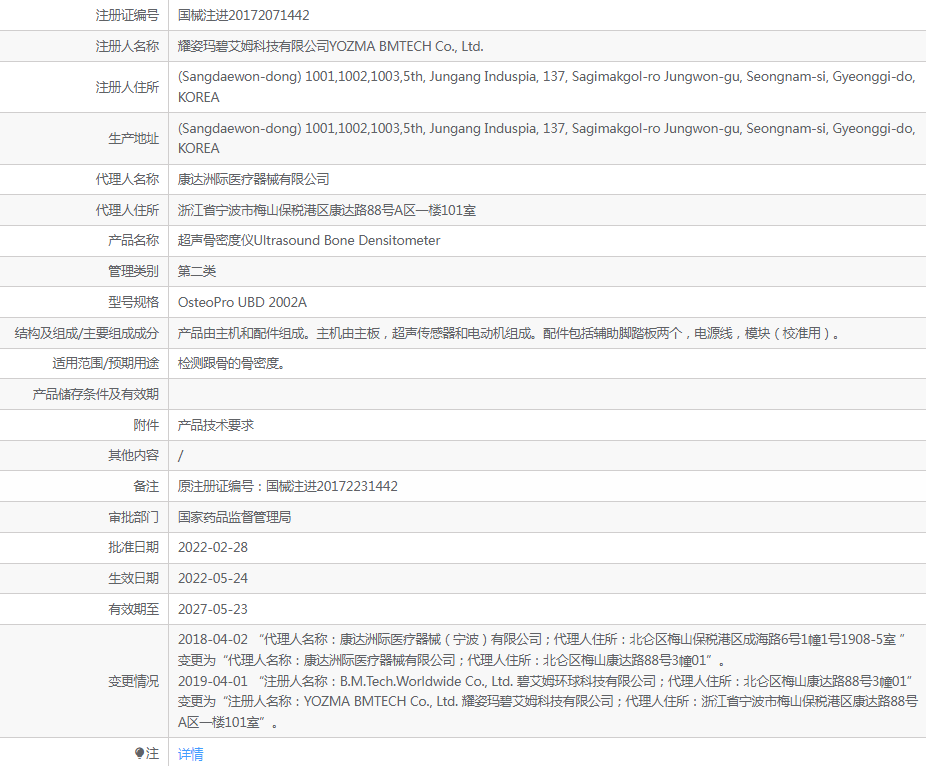Select the slash value in 其他内容 row

(181, 455)
